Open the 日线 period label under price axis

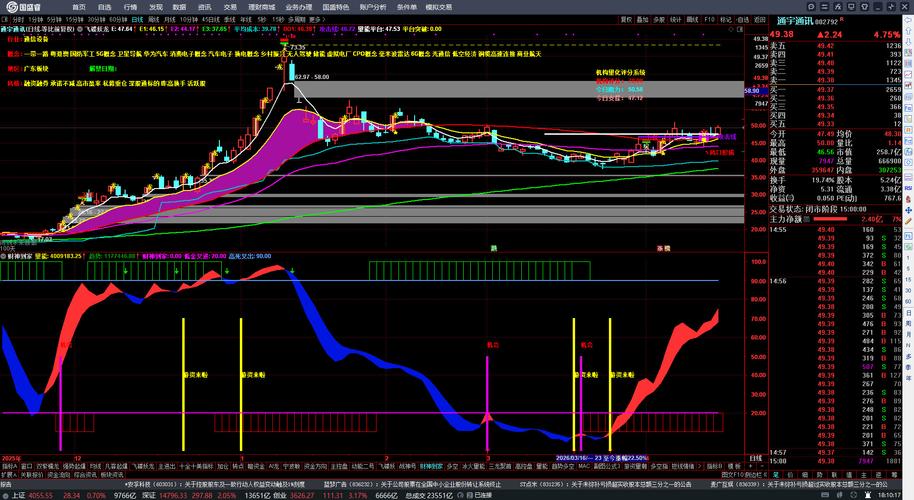point(755,459)
